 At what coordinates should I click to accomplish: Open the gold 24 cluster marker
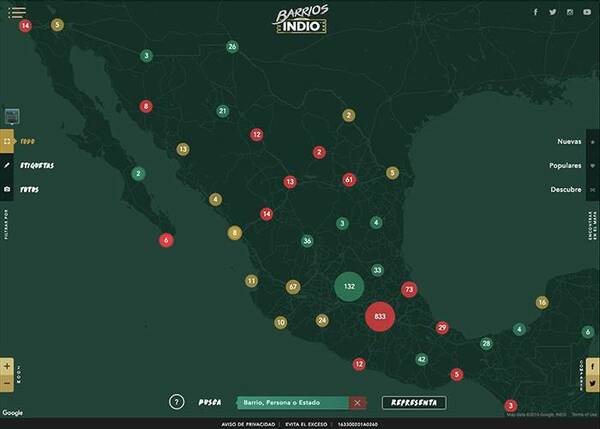pyautogui.click(x=322, y=320)
